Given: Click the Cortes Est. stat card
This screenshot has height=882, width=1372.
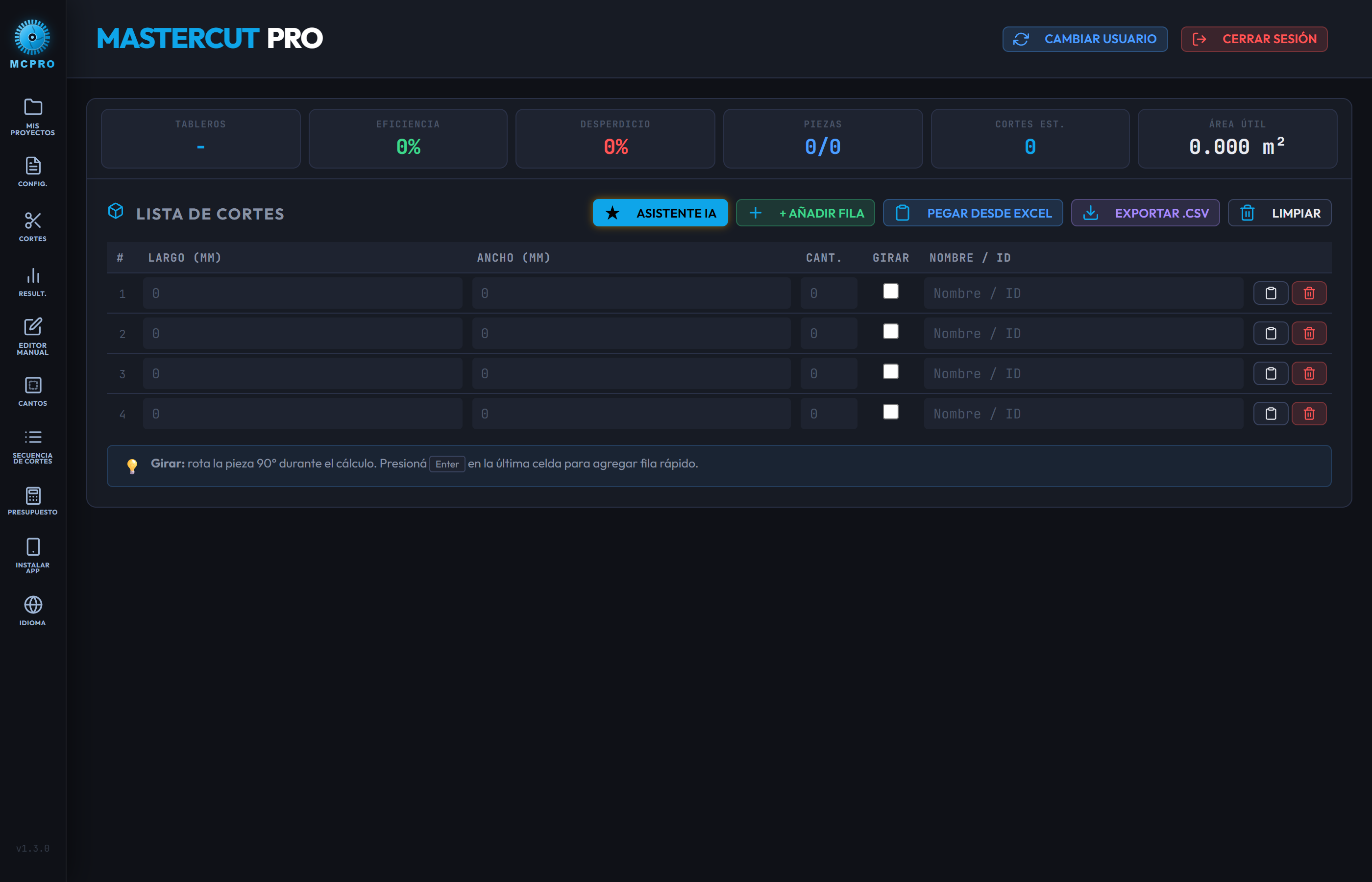Looking at the screenshot, I should (x=1030, y=139).
